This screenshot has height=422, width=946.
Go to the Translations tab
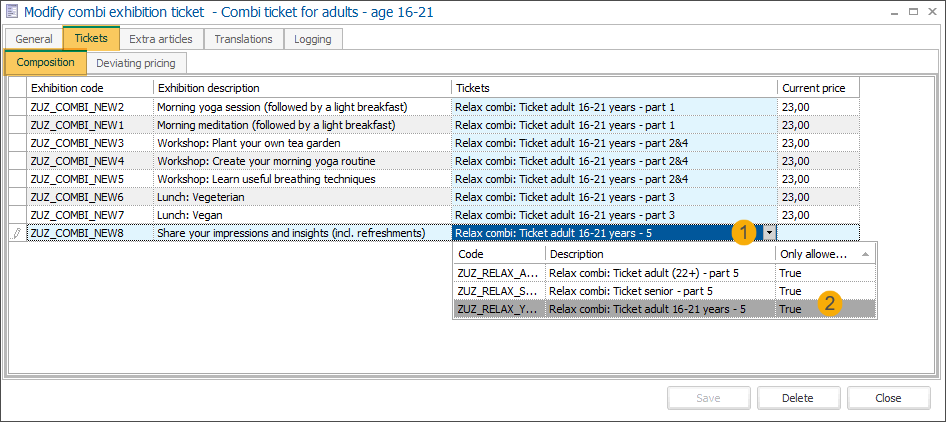[243, 39]
